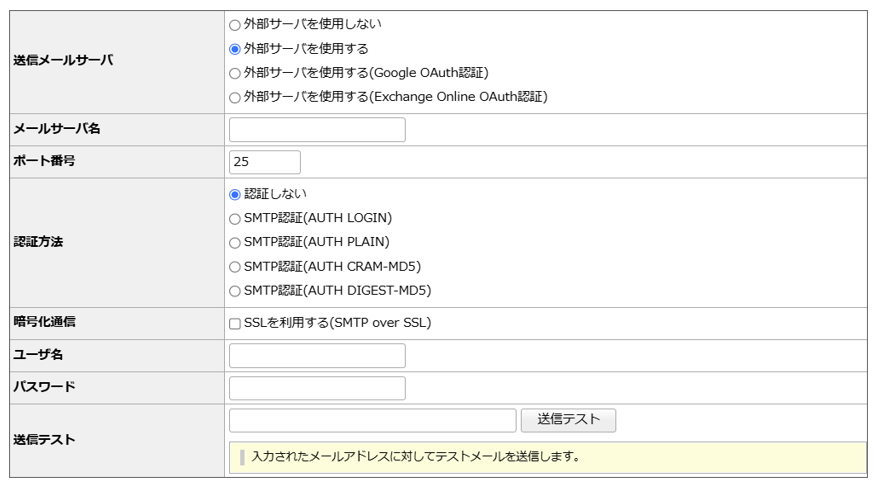Select '認証しない' authentication method

point(235,194)
